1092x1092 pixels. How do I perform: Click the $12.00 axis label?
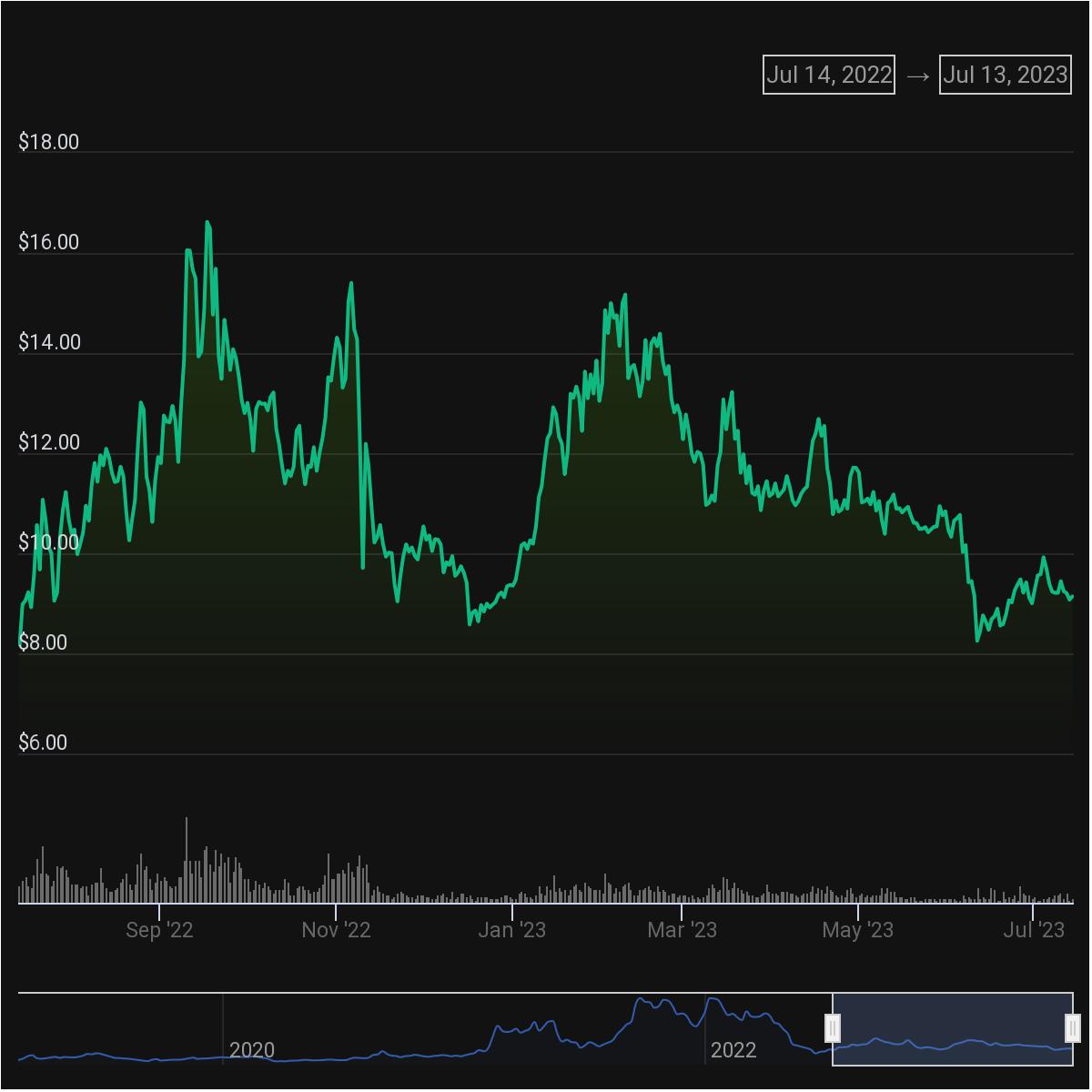tap(48, 442)
